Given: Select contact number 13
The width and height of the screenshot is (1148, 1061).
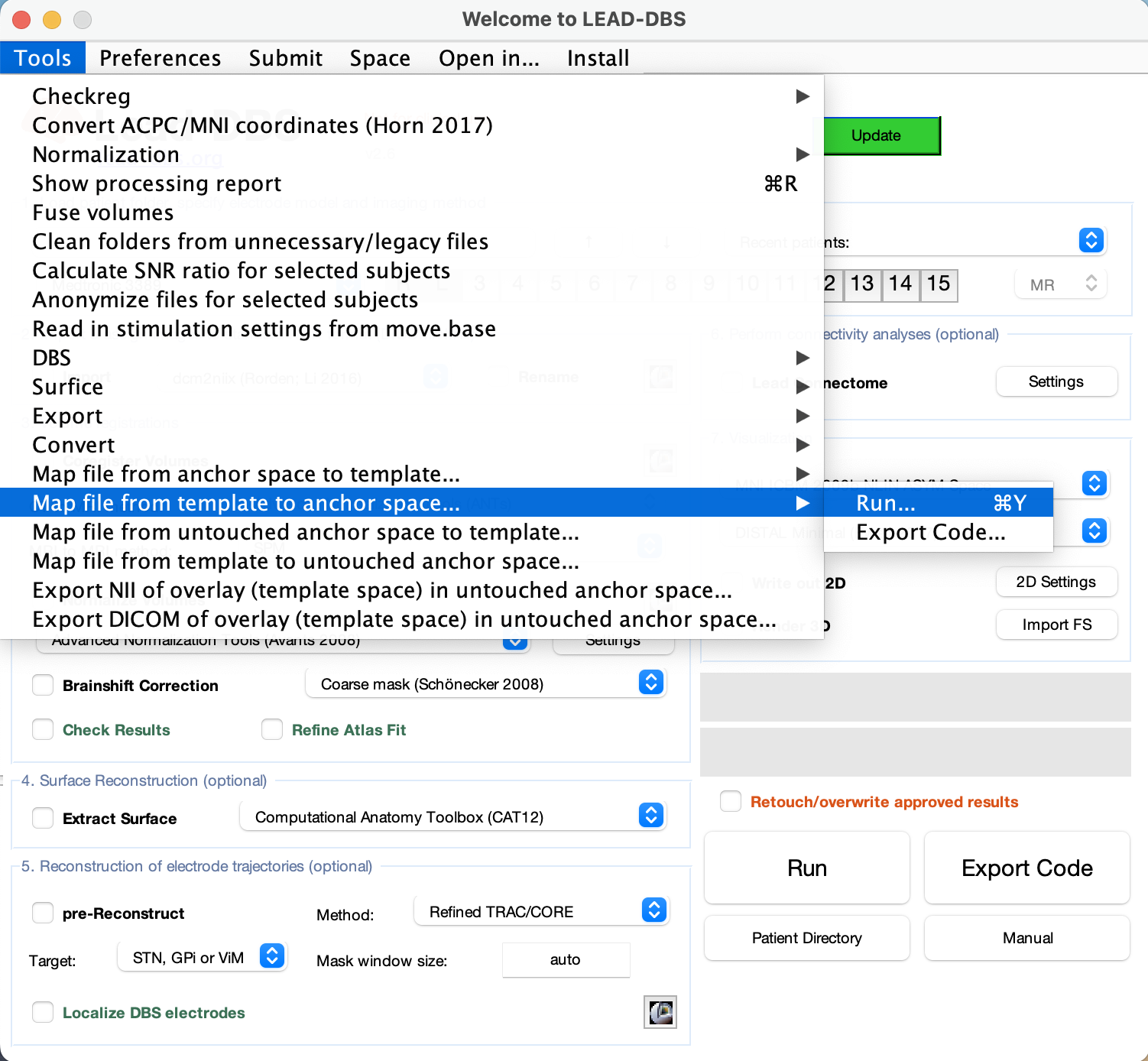Looking at the screenshot, I should [862, 284].
